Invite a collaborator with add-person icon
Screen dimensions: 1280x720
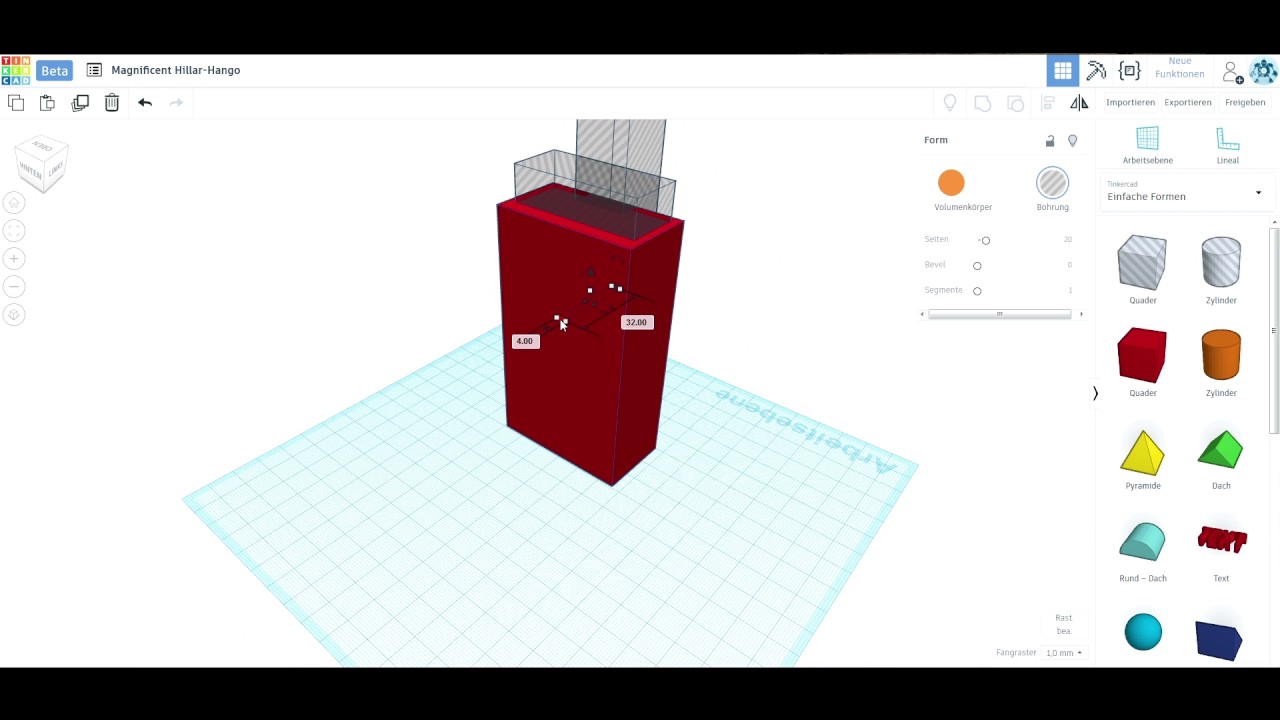(1232, 72)
